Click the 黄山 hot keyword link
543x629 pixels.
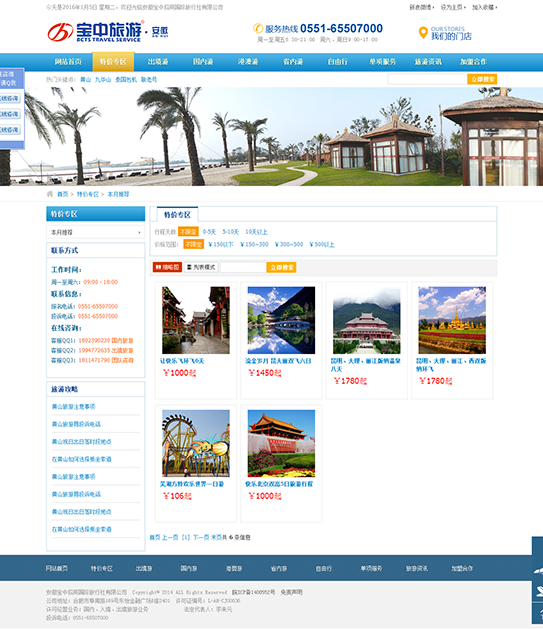(86, 79)
